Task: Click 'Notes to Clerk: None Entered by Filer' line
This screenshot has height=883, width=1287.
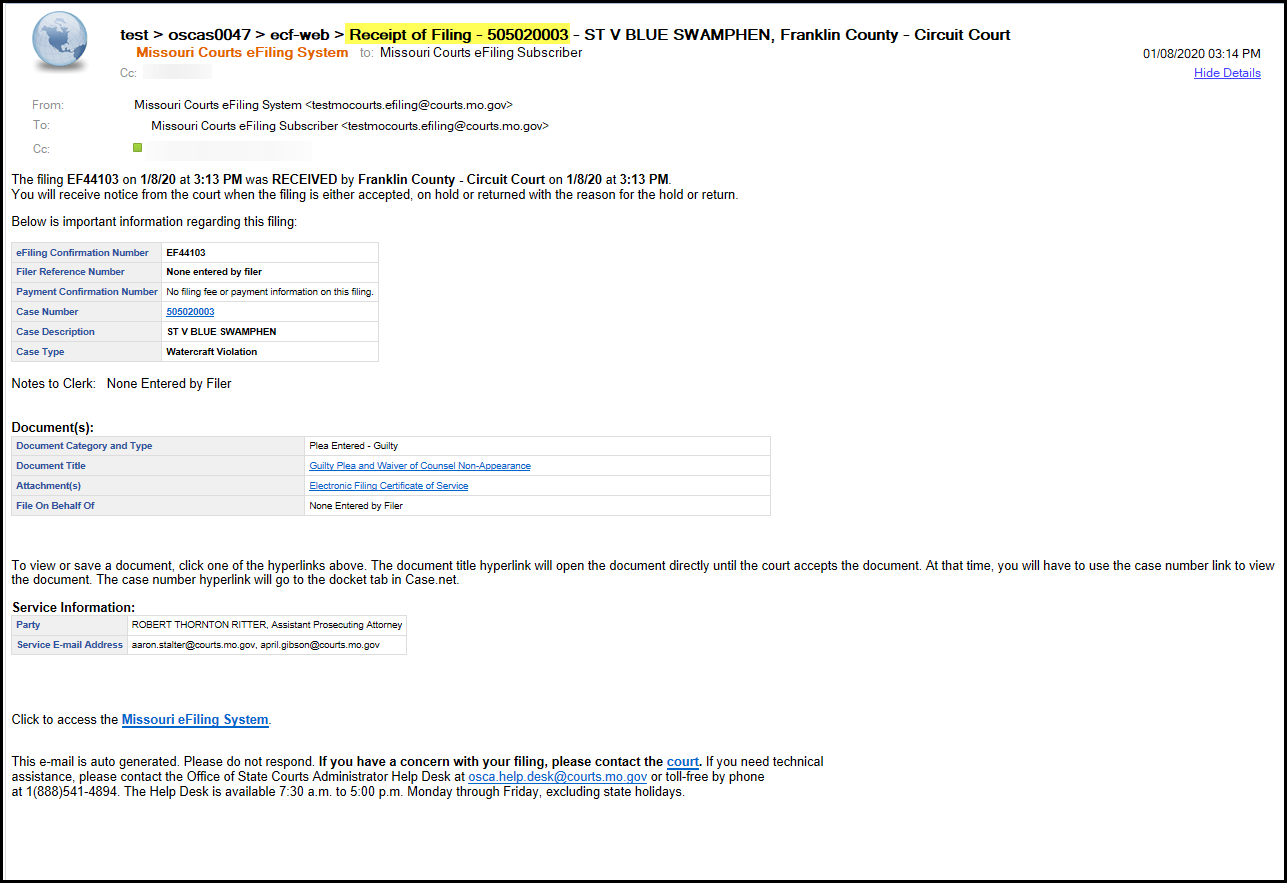Action: point(122,384)
